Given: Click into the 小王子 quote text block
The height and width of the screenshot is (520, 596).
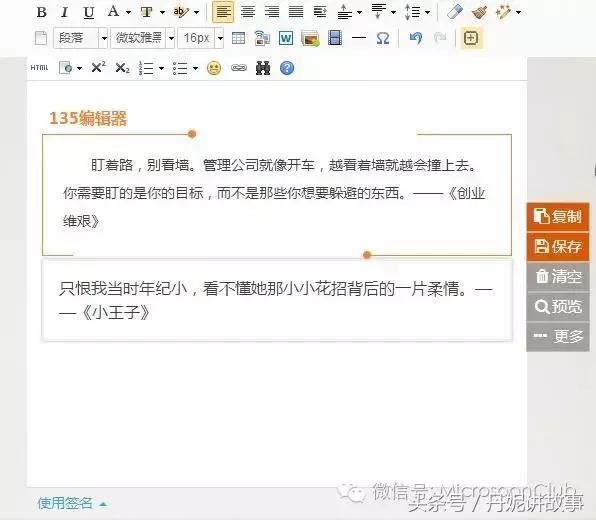Looking at the screenshot, I should pos(276,301).
